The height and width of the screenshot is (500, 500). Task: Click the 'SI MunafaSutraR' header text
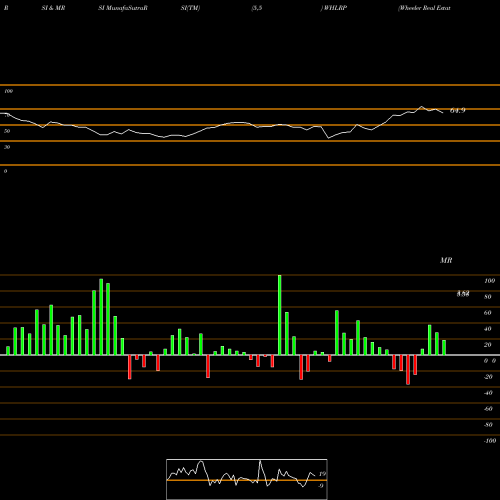click(x=123, y=8)
